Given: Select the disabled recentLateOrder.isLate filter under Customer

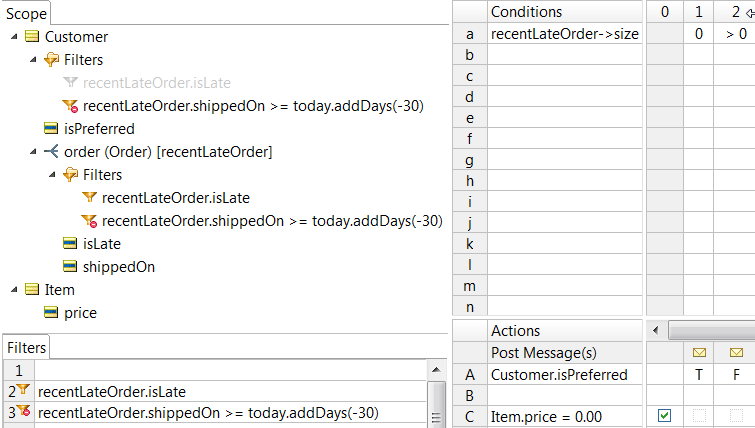Looking at the screenshot, I should pyautogui.click(x=156, y=83).
